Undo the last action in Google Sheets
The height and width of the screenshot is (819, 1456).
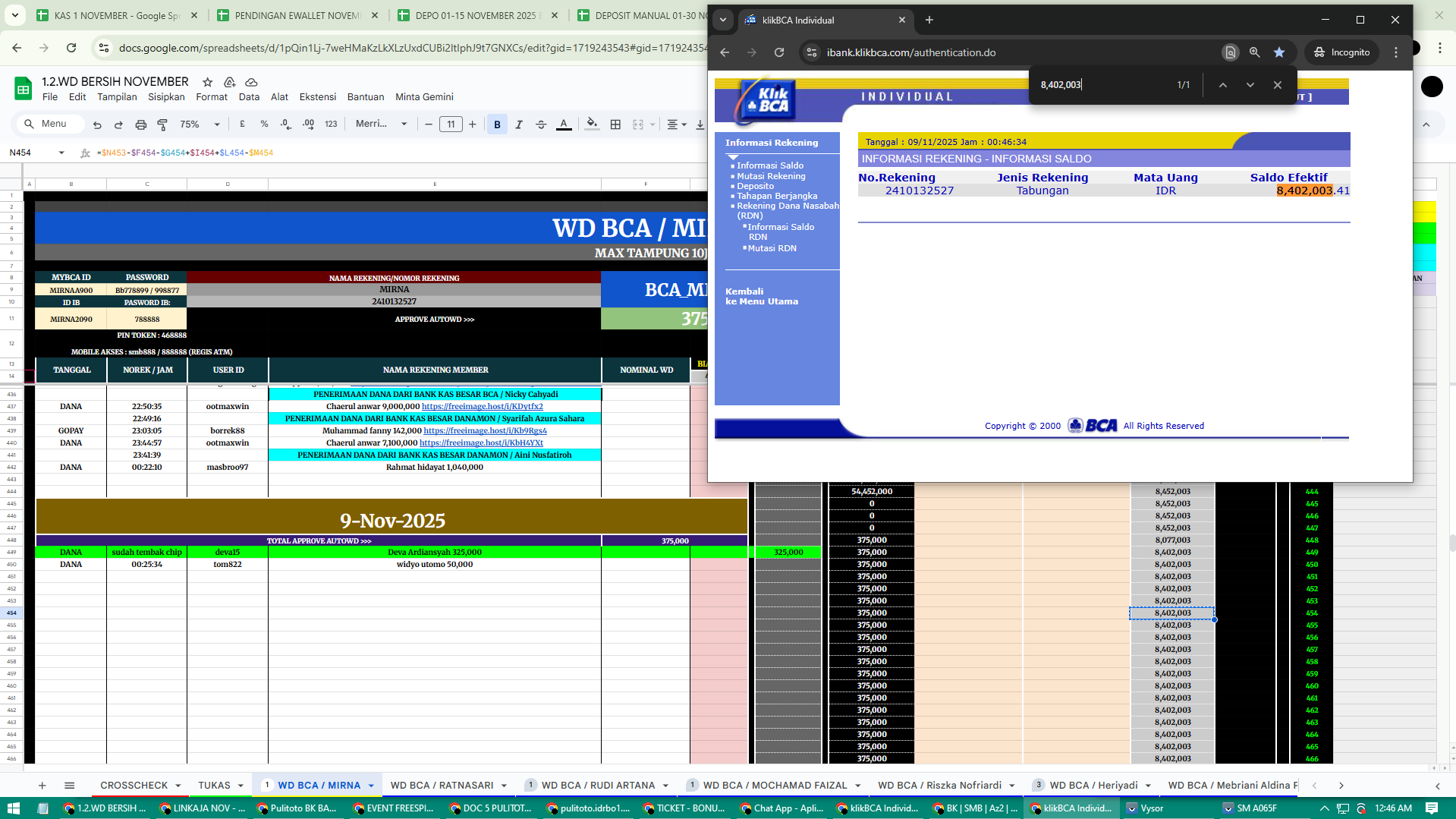(x=97, y=124)
